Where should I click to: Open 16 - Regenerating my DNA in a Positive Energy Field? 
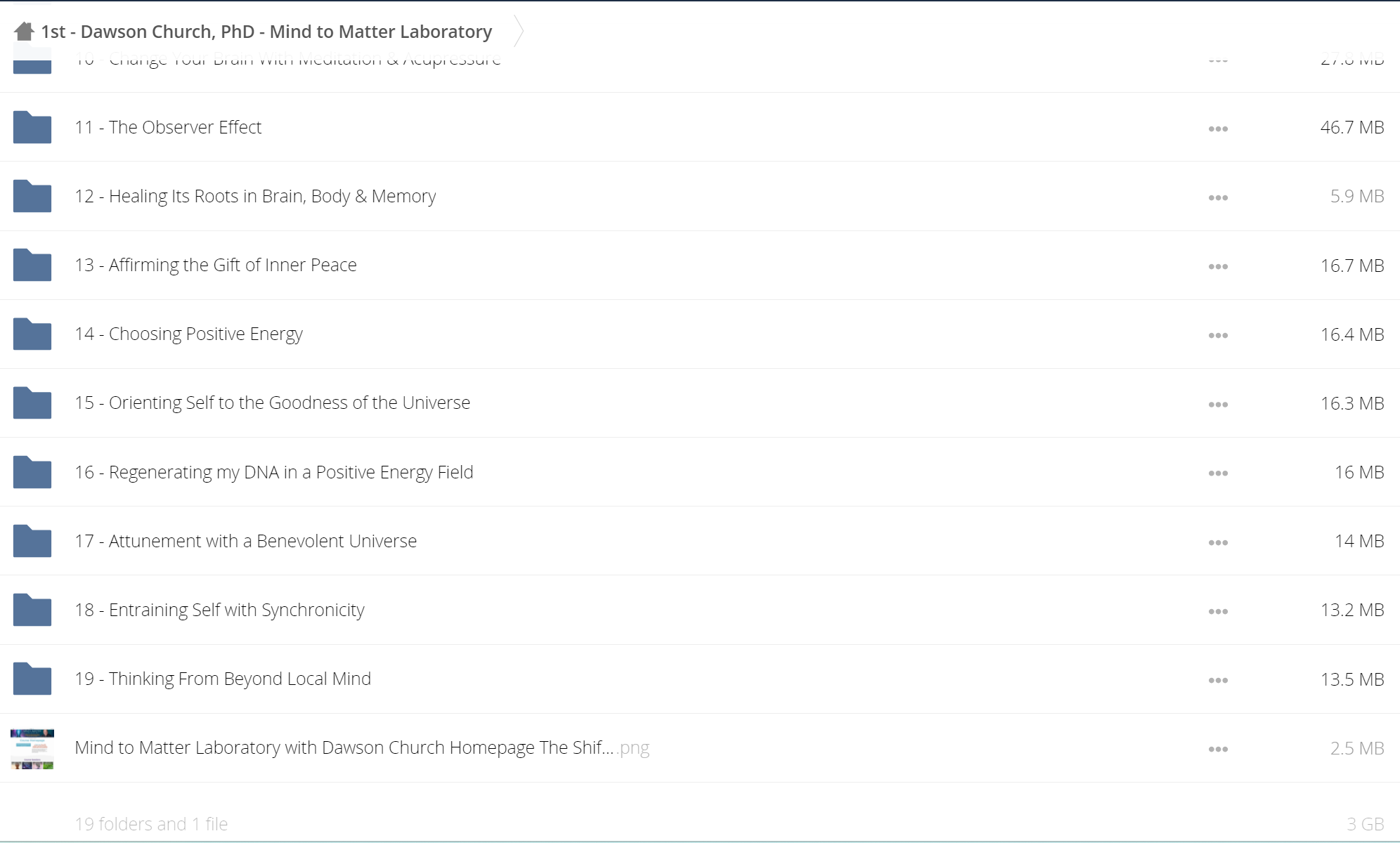pyautogui.click(x=274, y=472)
